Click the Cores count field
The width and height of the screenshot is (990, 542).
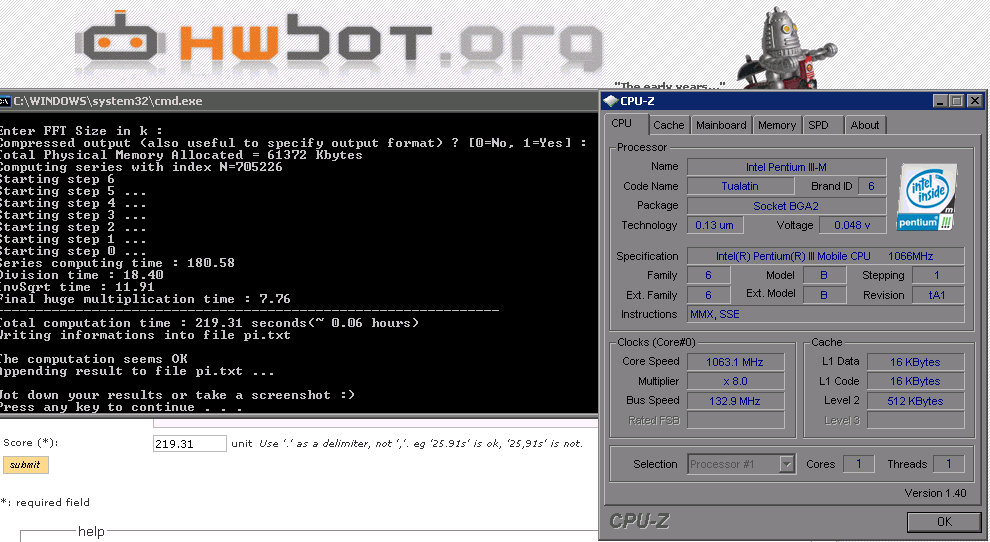coord(858,464)
